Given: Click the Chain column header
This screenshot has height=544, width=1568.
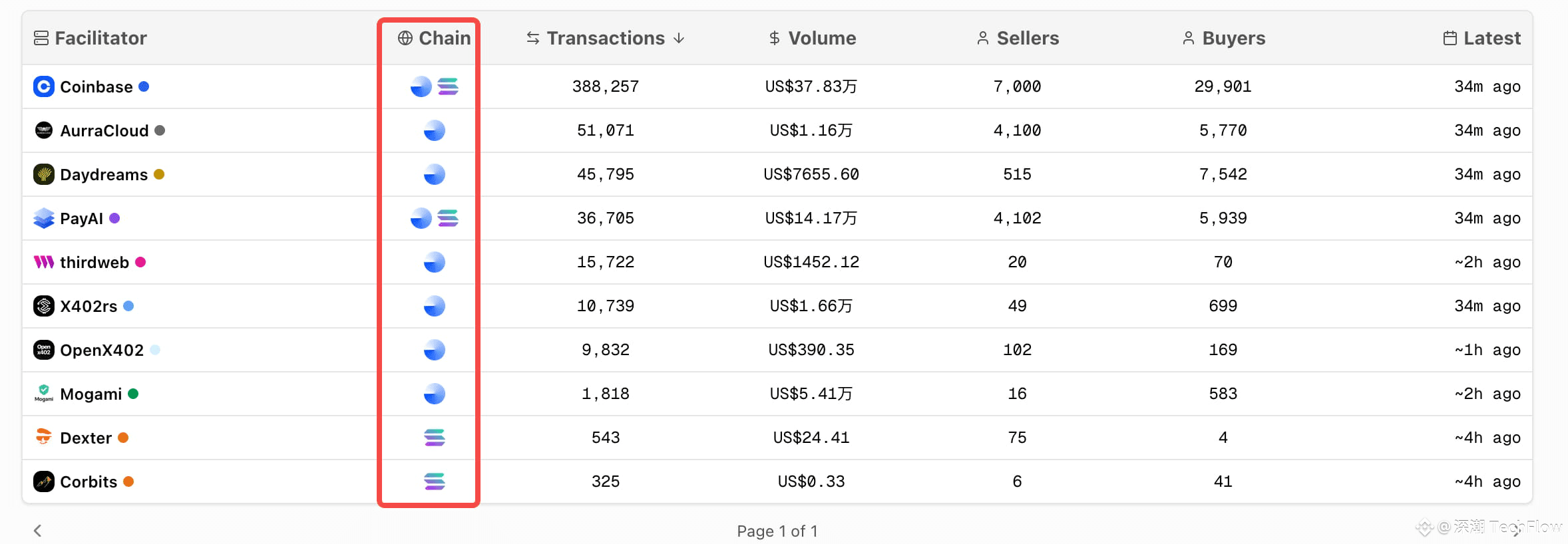Looking at the screenshot, I should pyautogui.click(x=444, y=38).
